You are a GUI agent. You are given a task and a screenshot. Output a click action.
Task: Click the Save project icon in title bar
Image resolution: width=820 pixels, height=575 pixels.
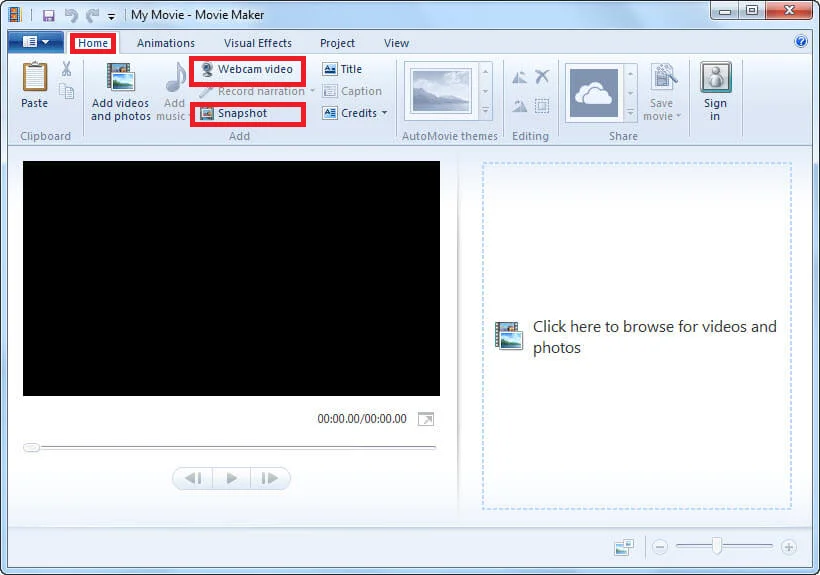(x=49, y=15)
